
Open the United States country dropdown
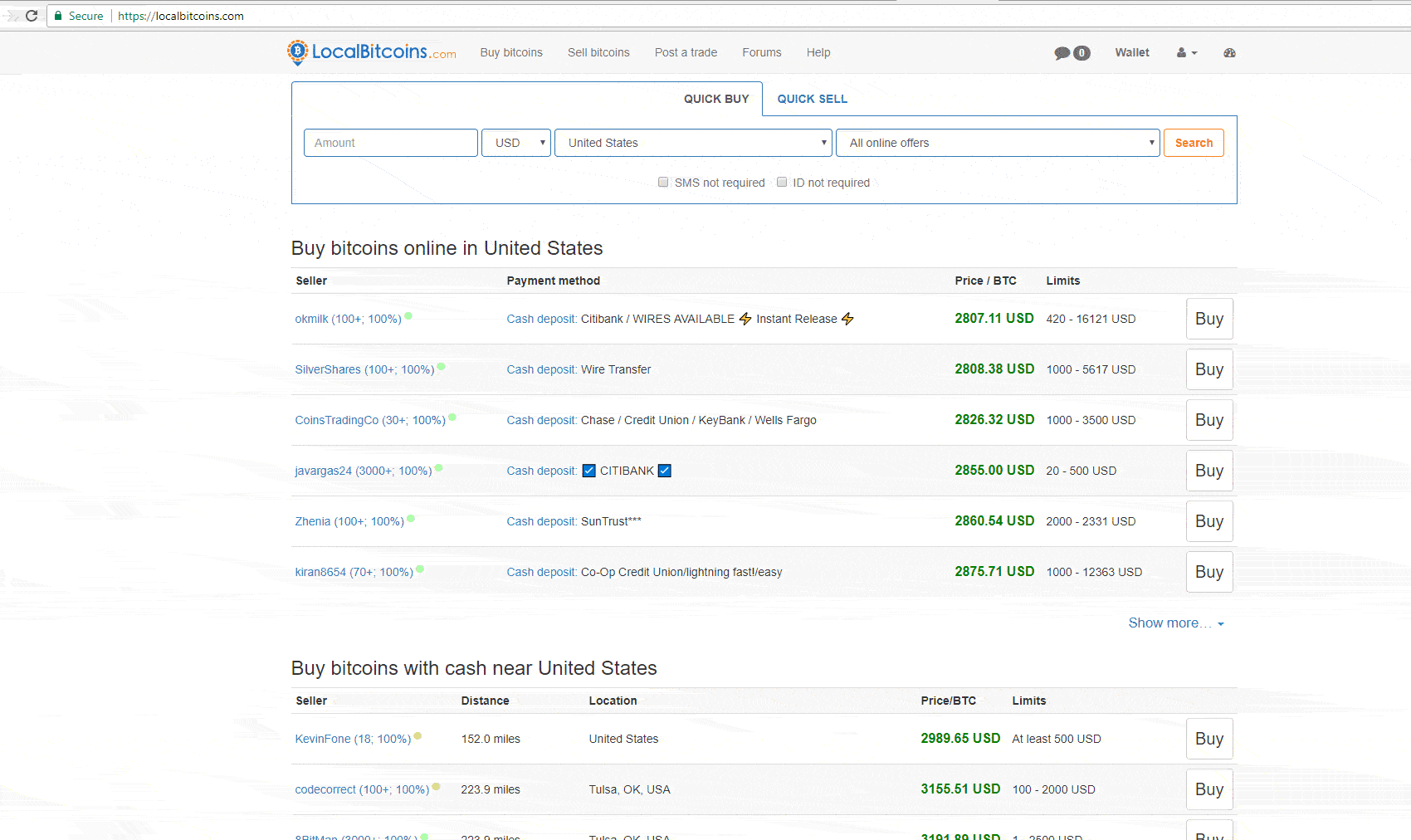[693, 143]
